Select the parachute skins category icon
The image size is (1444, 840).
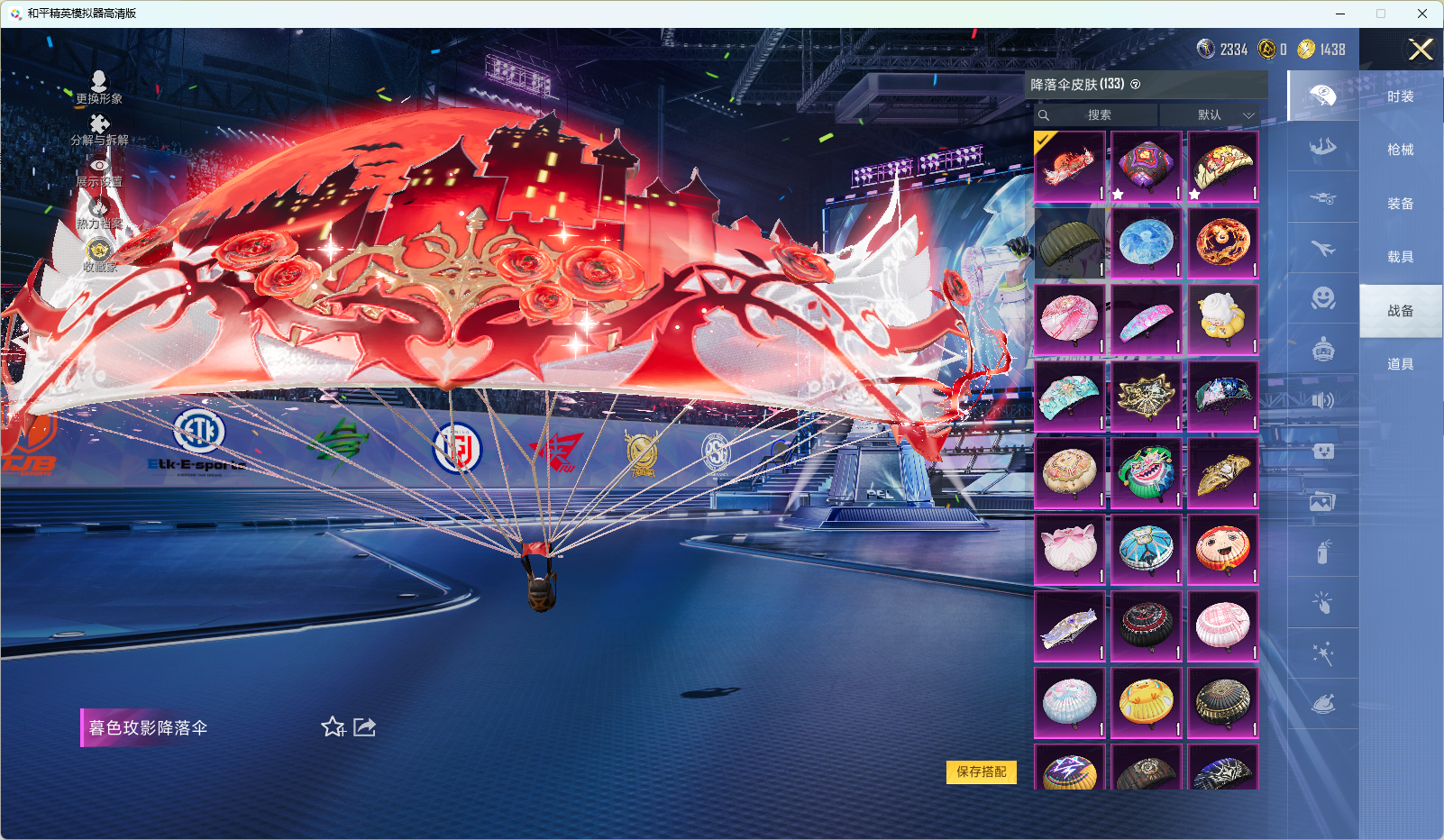(x=1323, y=96)
